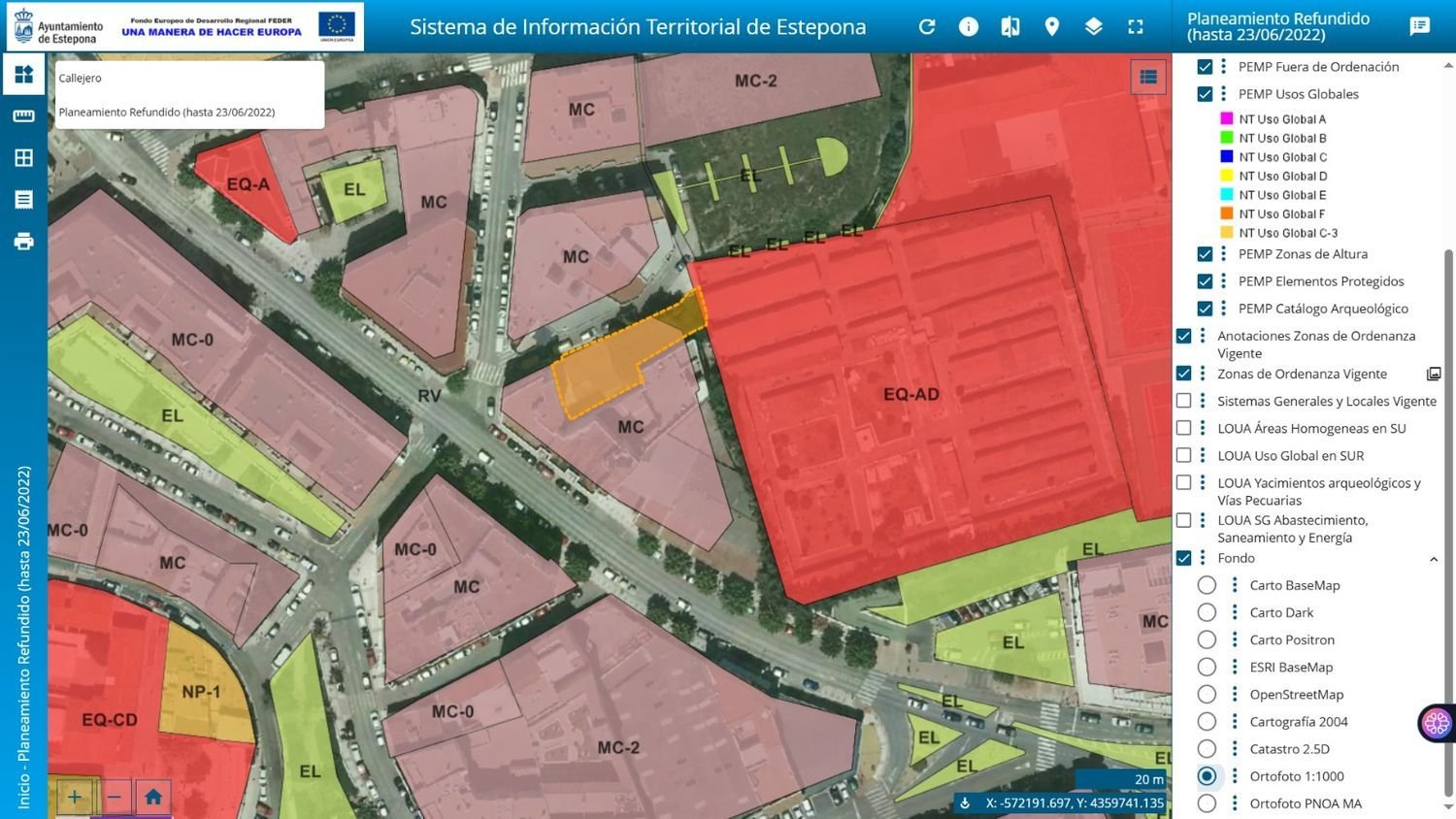Select the OpenStreetMap base layer
1456x819 pixels.
[1207, 694]
